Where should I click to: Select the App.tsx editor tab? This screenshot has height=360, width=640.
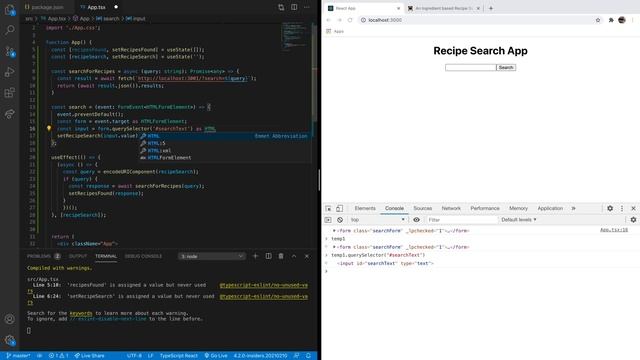(96, 7)
